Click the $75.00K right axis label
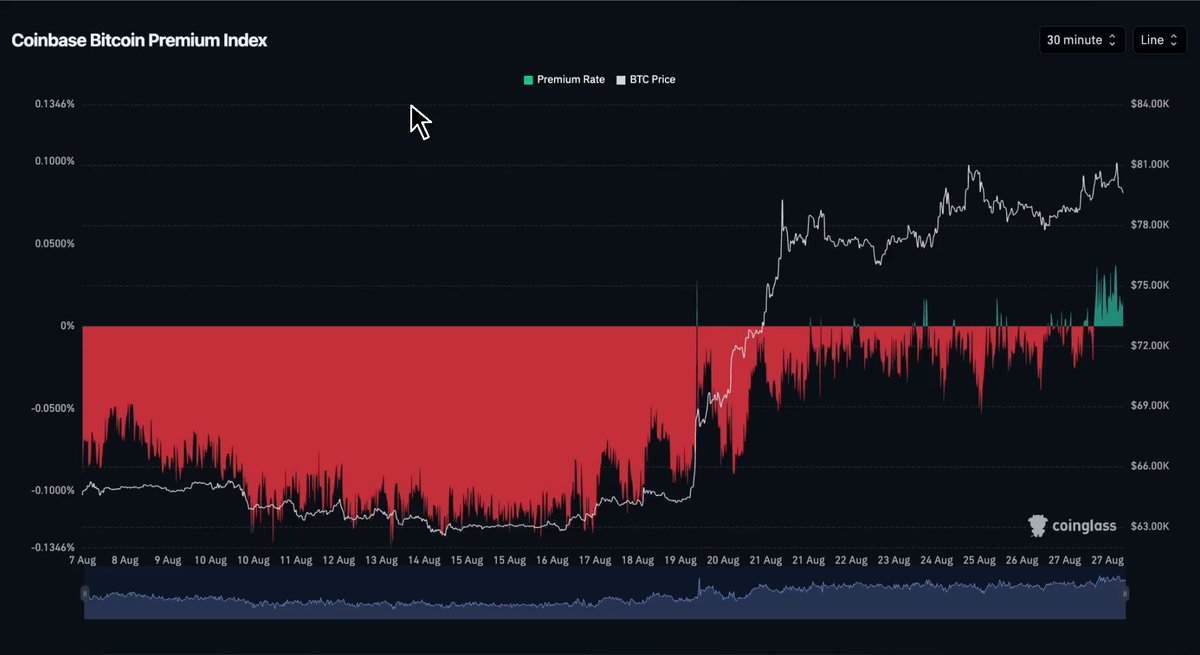This screenshot has height=655, width=1200. tap(1151, 285)
